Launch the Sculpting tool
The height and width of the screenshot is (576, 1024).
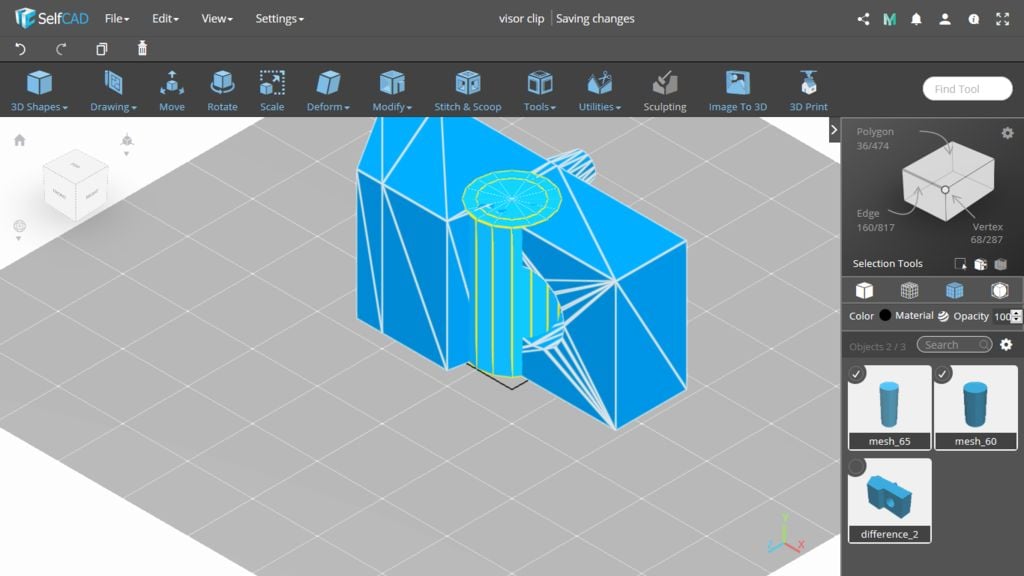coord(664,90)
